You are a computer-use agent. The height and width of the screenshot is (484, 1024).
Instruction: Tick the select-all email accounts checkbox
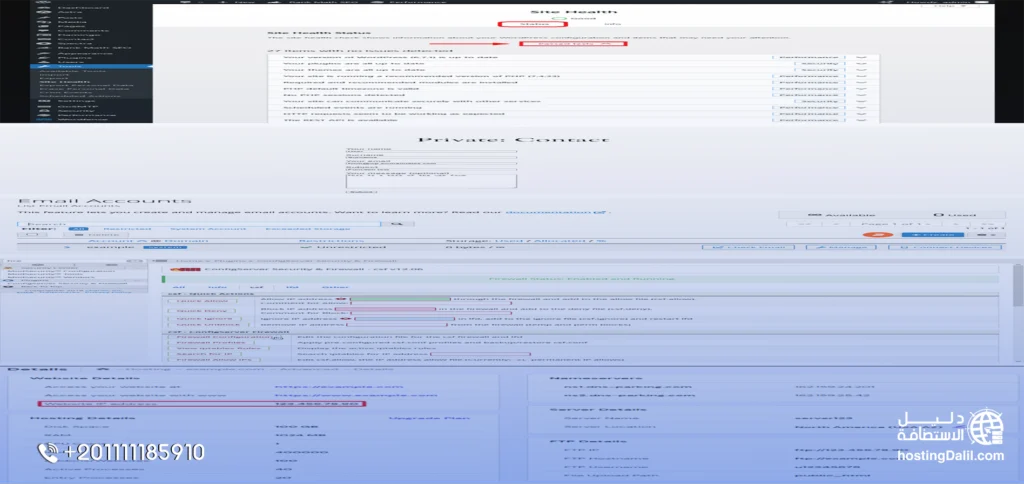[33, 235]
